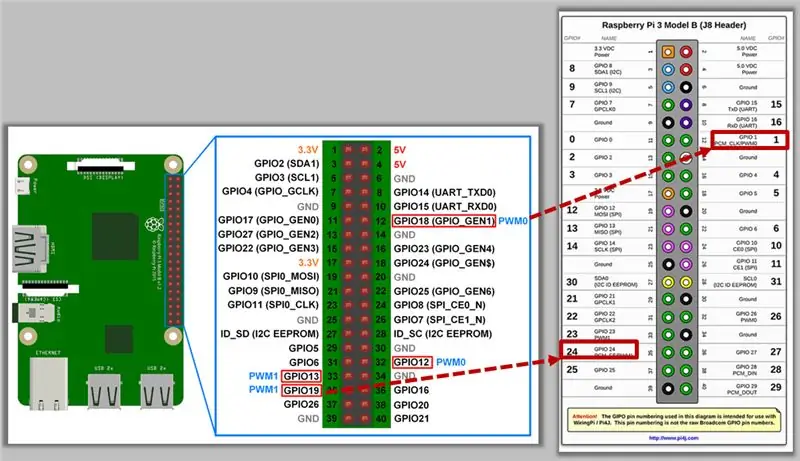Image resolution: width=800 pixels, height=461 pixels.
Task: Select GPIO25 (GPIO_GEN6) label
Action: pyautogui.click(x=444, y=291)
